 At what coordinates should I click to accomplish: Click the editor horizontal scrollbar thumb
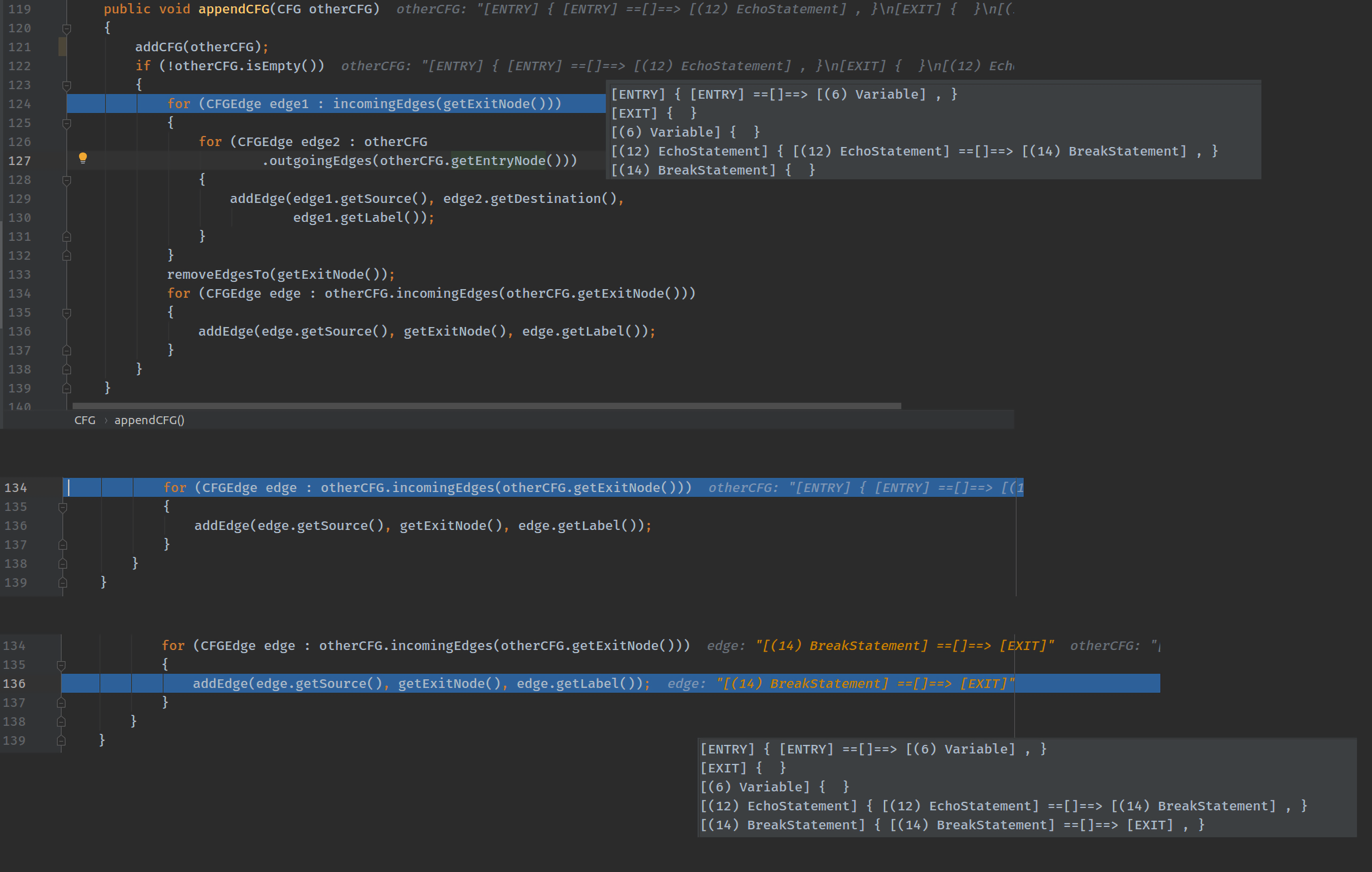(x=487, y=406)
